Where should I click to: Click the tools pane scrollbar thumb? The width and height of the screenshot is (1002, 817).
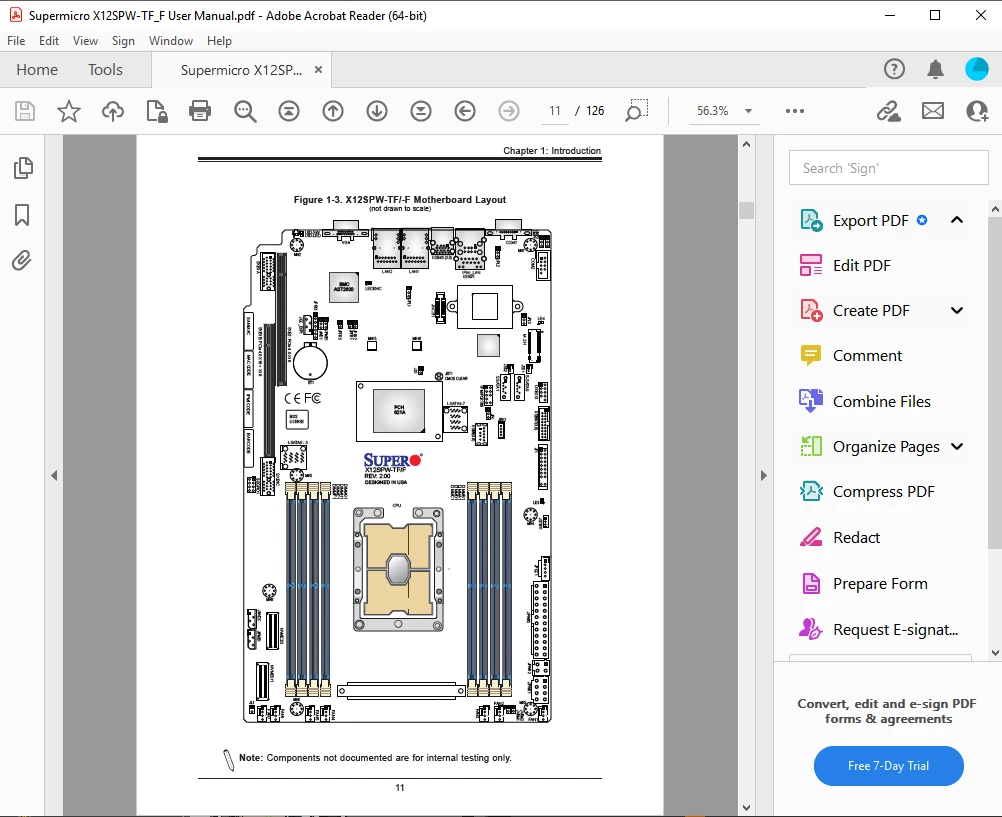pyautogui.click(x=995, y=382)
